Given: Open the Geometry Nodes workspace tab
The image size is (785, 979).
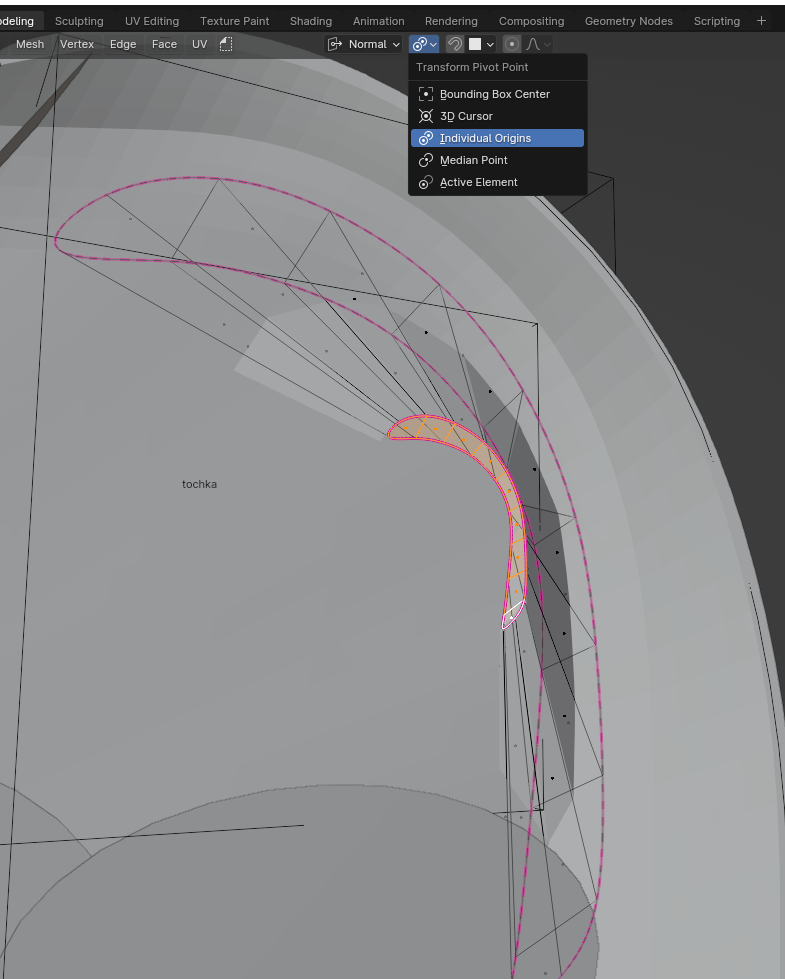Looking at the screenshot, I should [x=628, y=21].
